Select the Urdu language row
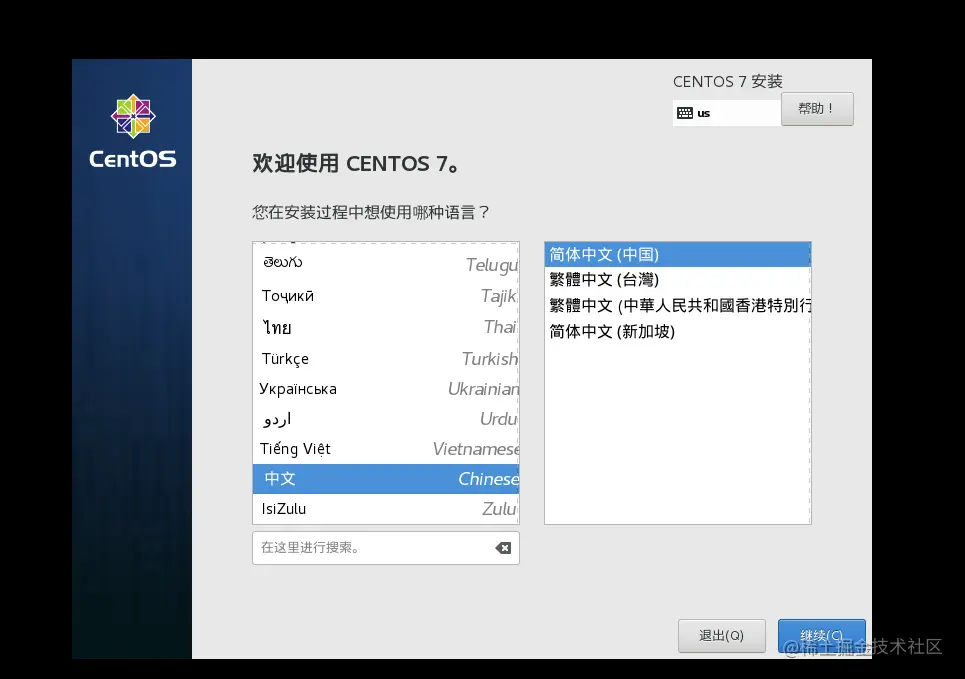Screen dimensions: 965x679 point(386,419)
